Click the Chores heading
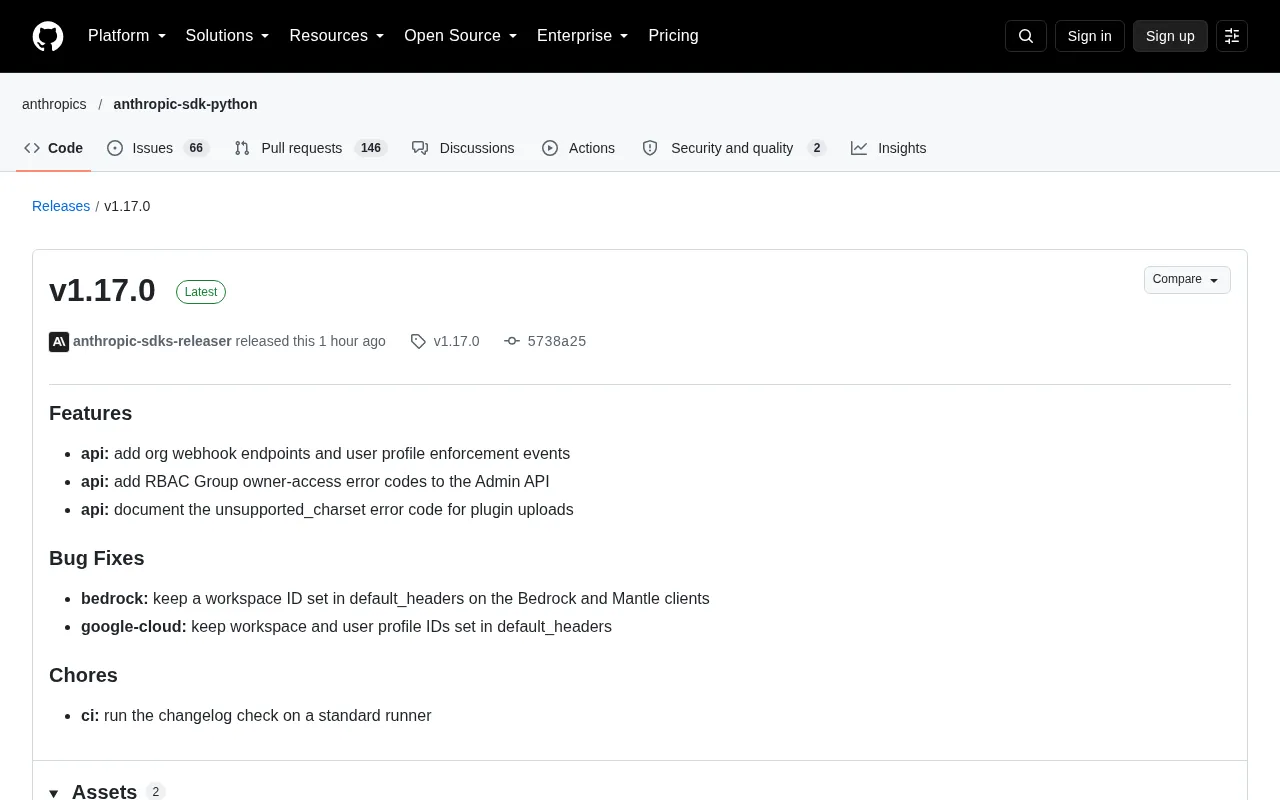The image size is (1280, 800). click(x=83, y=675)
